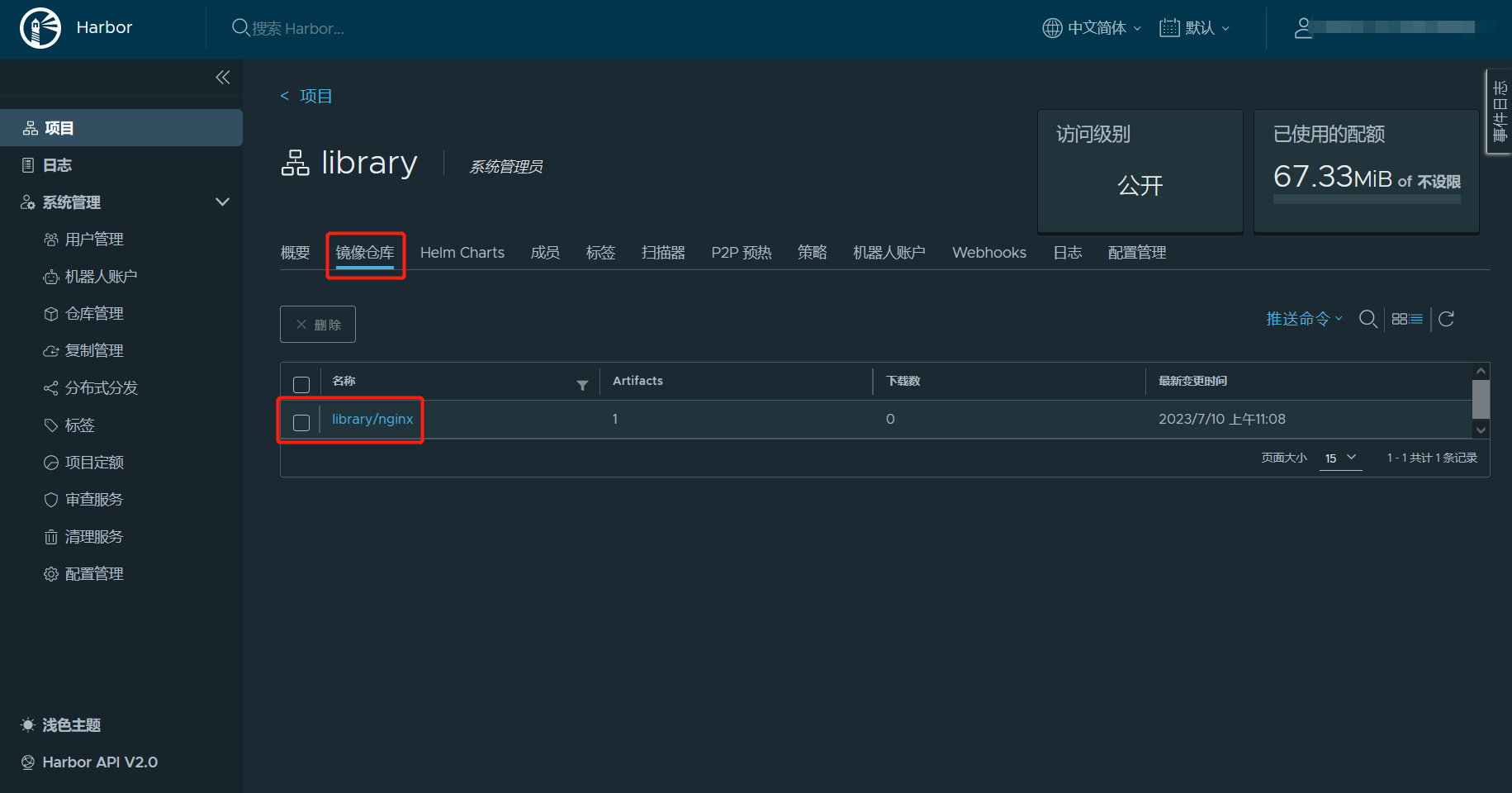
Task: Switch to 扫描器 tab
Action: coord(663,253)
